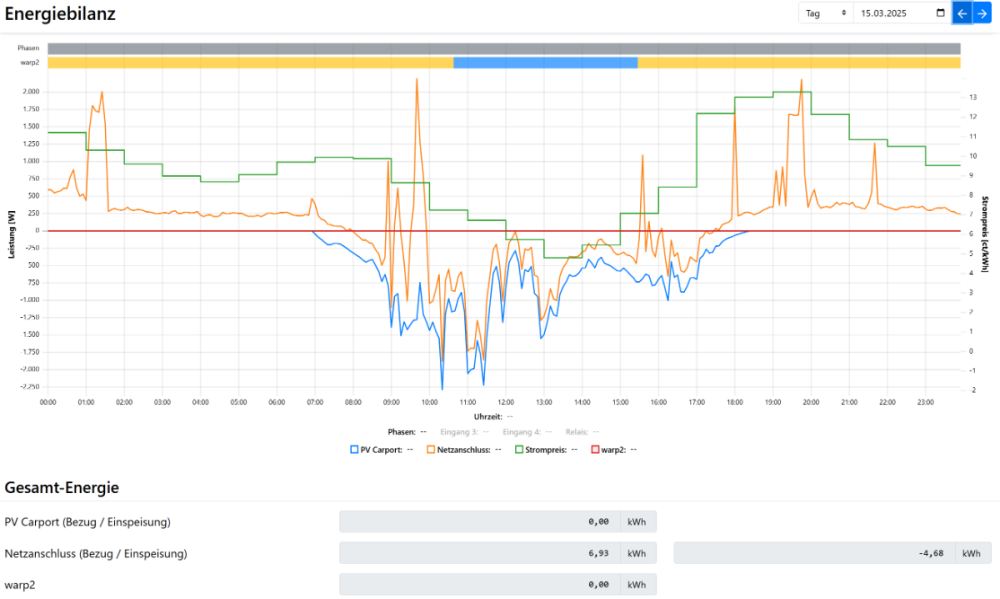This screenshot has width=1000, height=599.
Task: Click the green Strompreis legend box
Action: [x=520, y=450]
